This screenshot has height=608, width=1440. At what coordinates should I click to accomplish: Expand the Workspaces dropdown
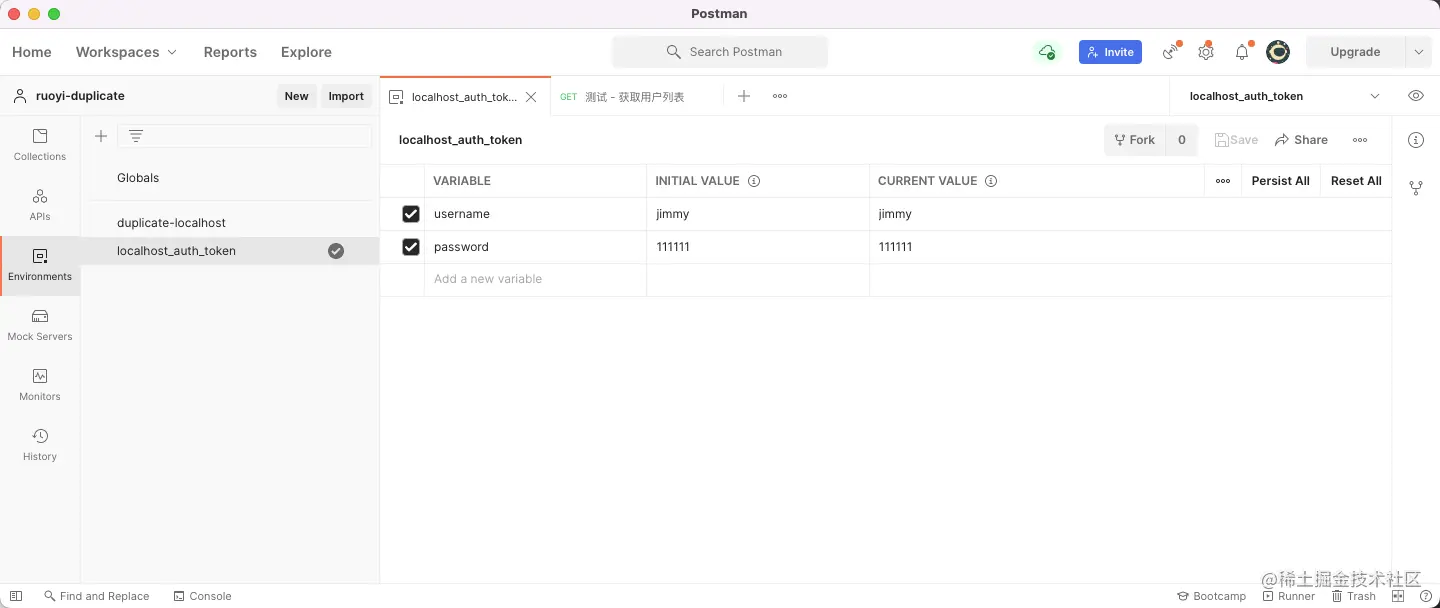coord(126,52)
